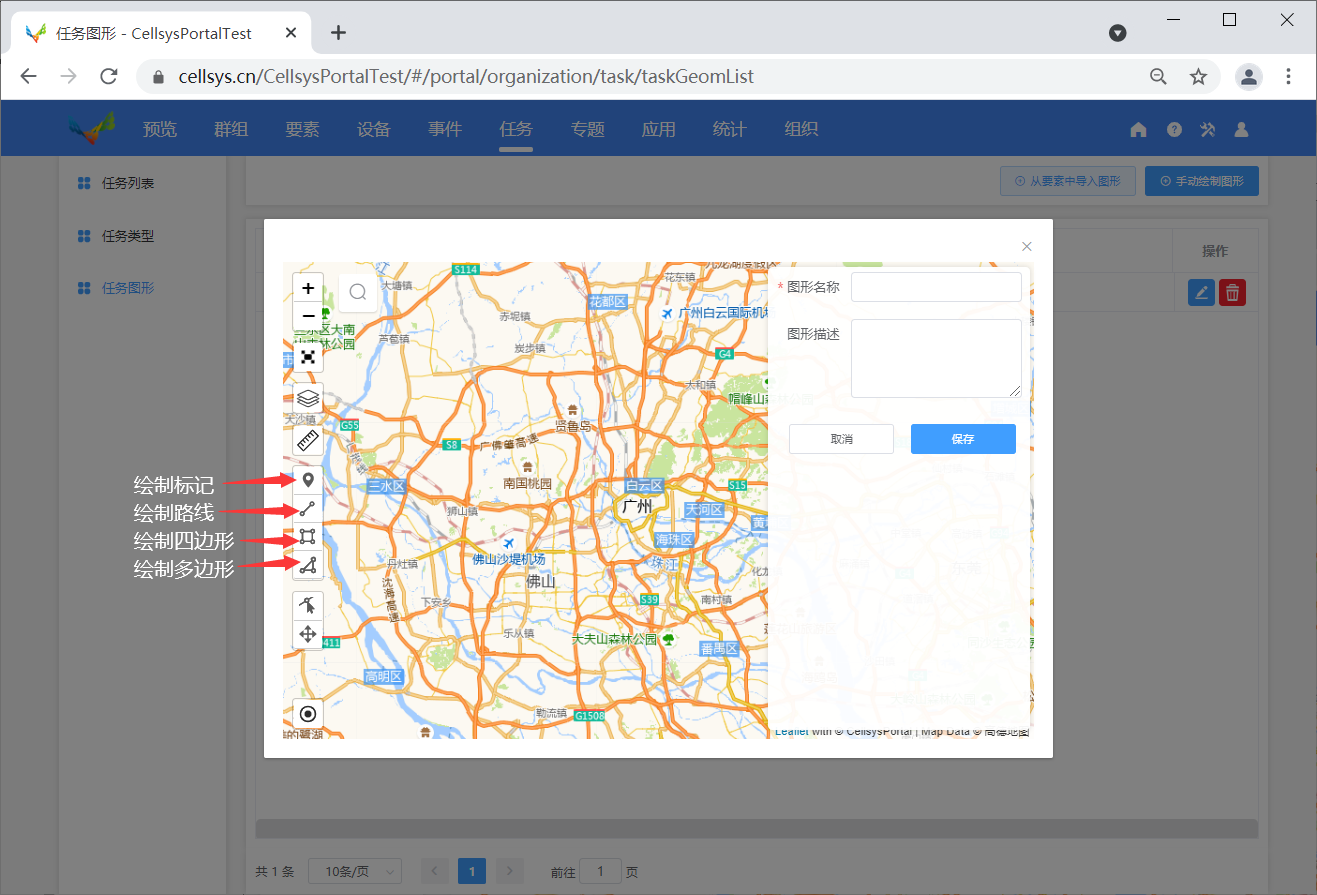Viewport: 1317px width, 895px height.
Task: Select the ruler measure tool
Action: pyautogui.click(x=308, y=440)
